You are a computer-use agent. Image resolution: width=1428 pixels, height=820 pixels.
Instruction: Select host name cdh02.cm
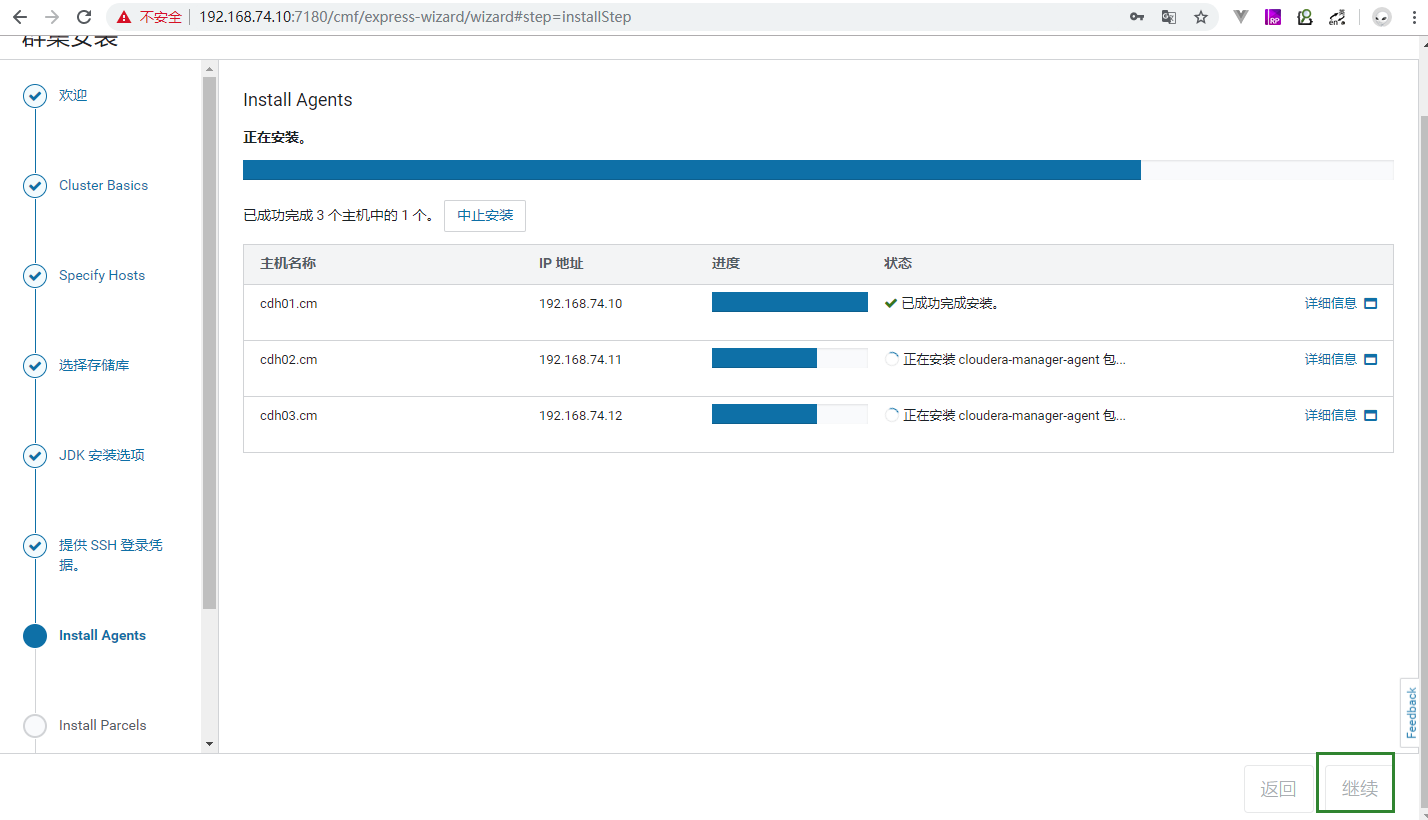288,359
